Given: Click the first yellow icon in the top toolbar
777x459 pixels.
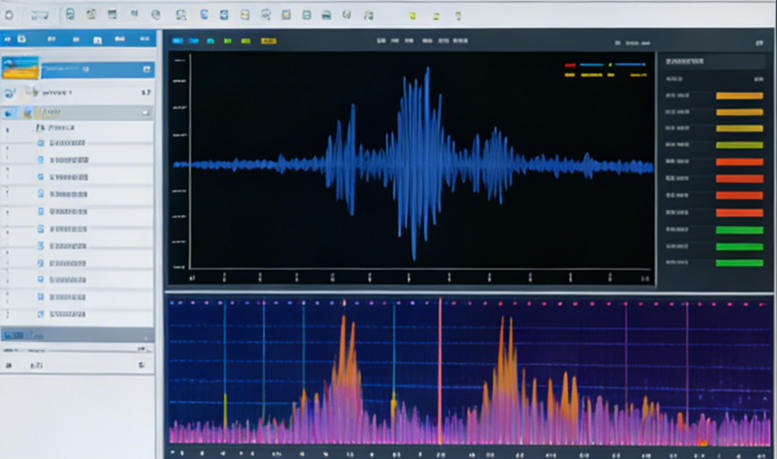Looking at the screenshot, I should 412,15.
